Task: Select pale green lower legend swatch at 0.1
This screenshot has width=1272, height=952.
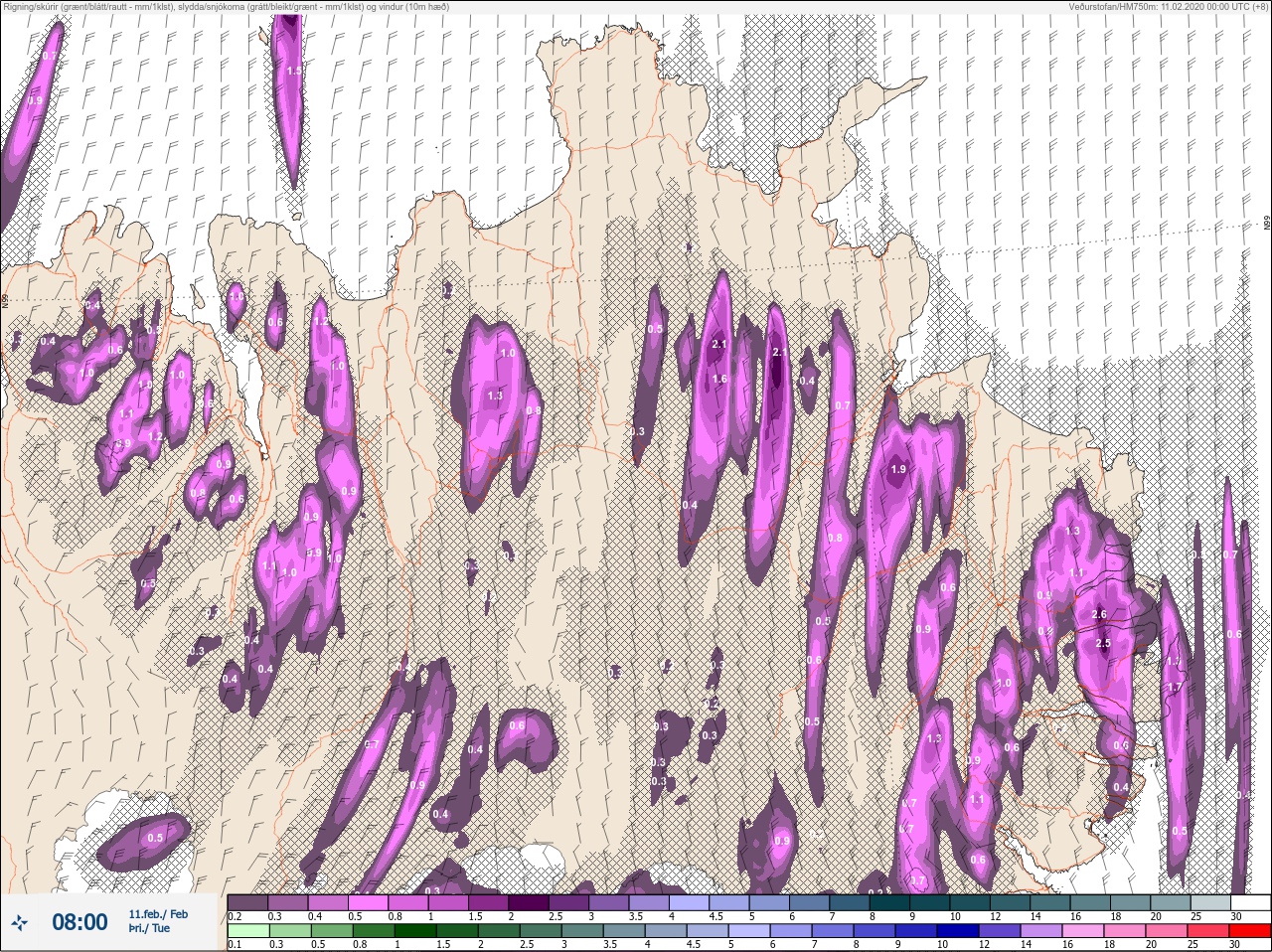Action: pyautogui.click(x=247, y=931)
